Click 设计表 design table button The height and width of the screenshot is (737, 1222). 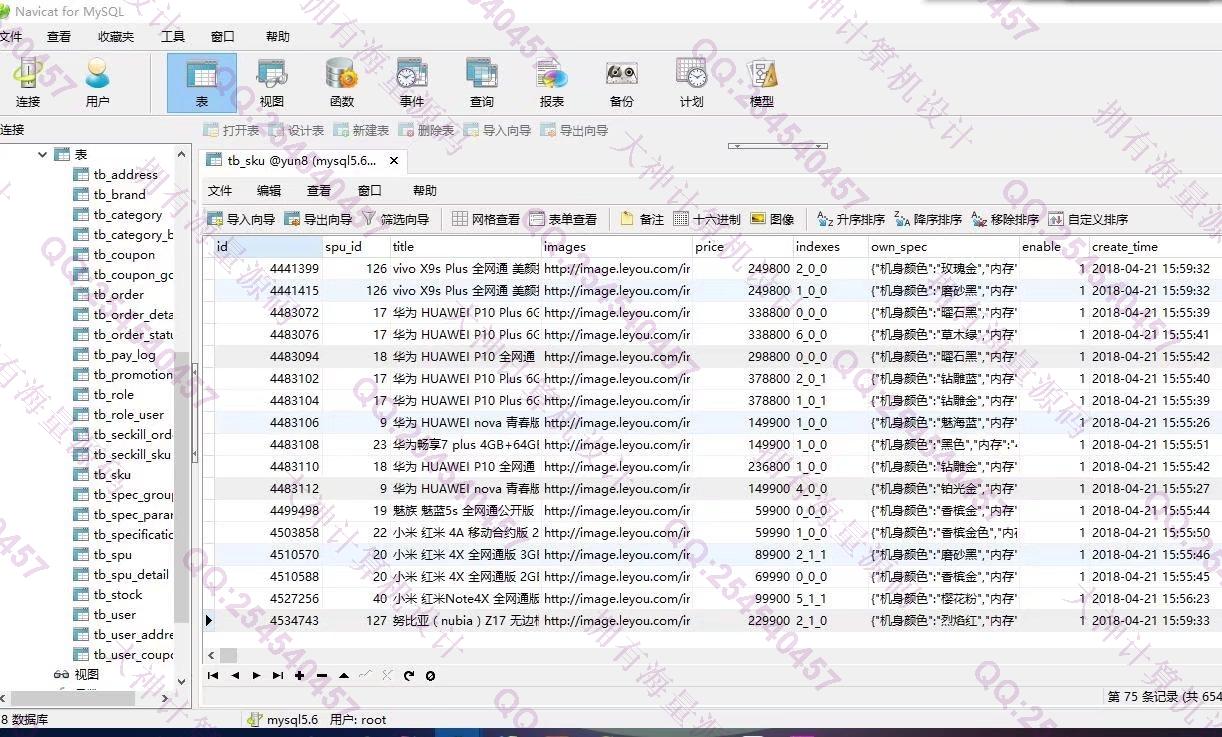(x=296, y=130)
